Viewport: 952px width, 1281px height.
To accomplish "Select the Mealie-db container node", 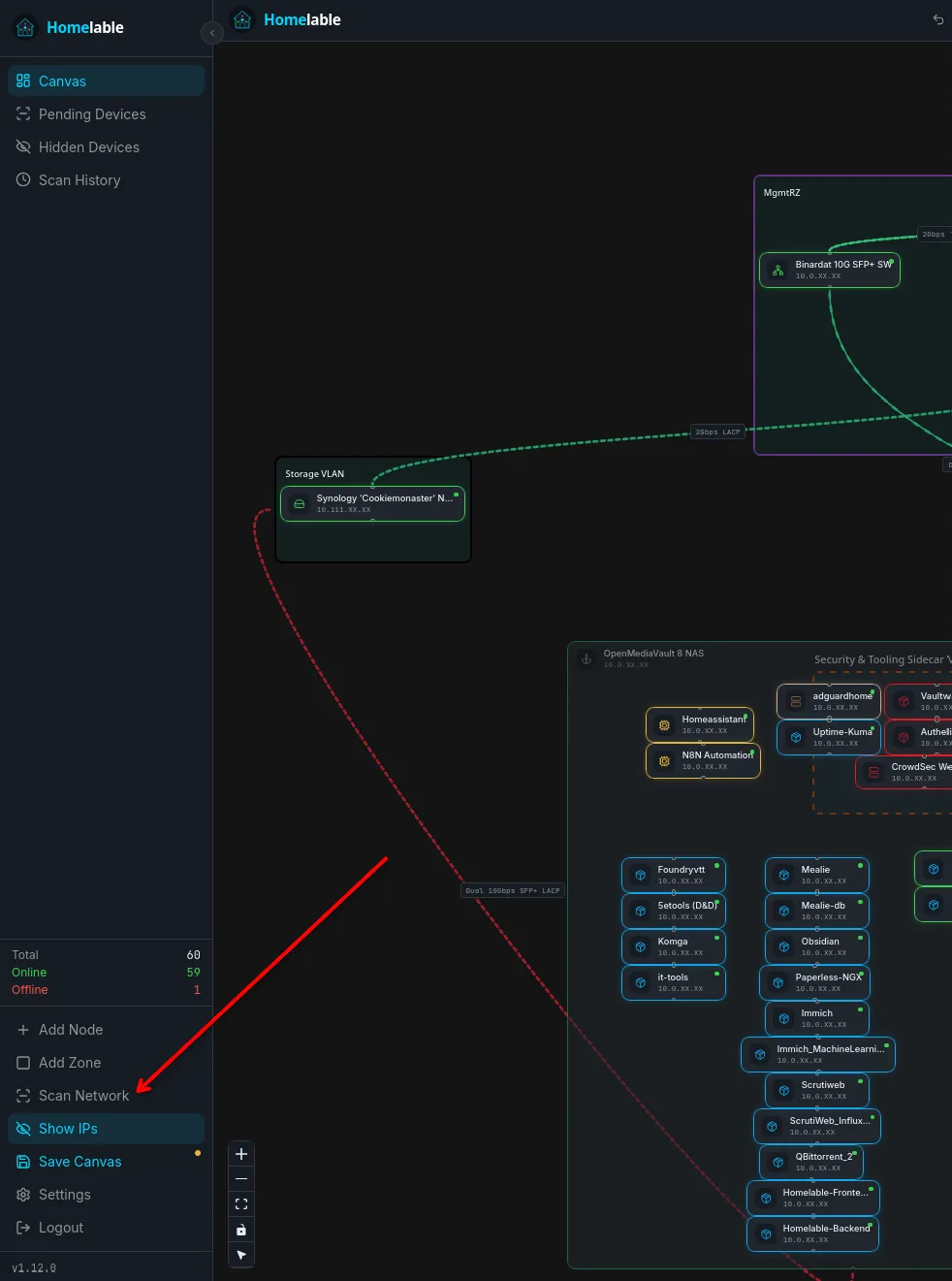I will click(817, 911).
